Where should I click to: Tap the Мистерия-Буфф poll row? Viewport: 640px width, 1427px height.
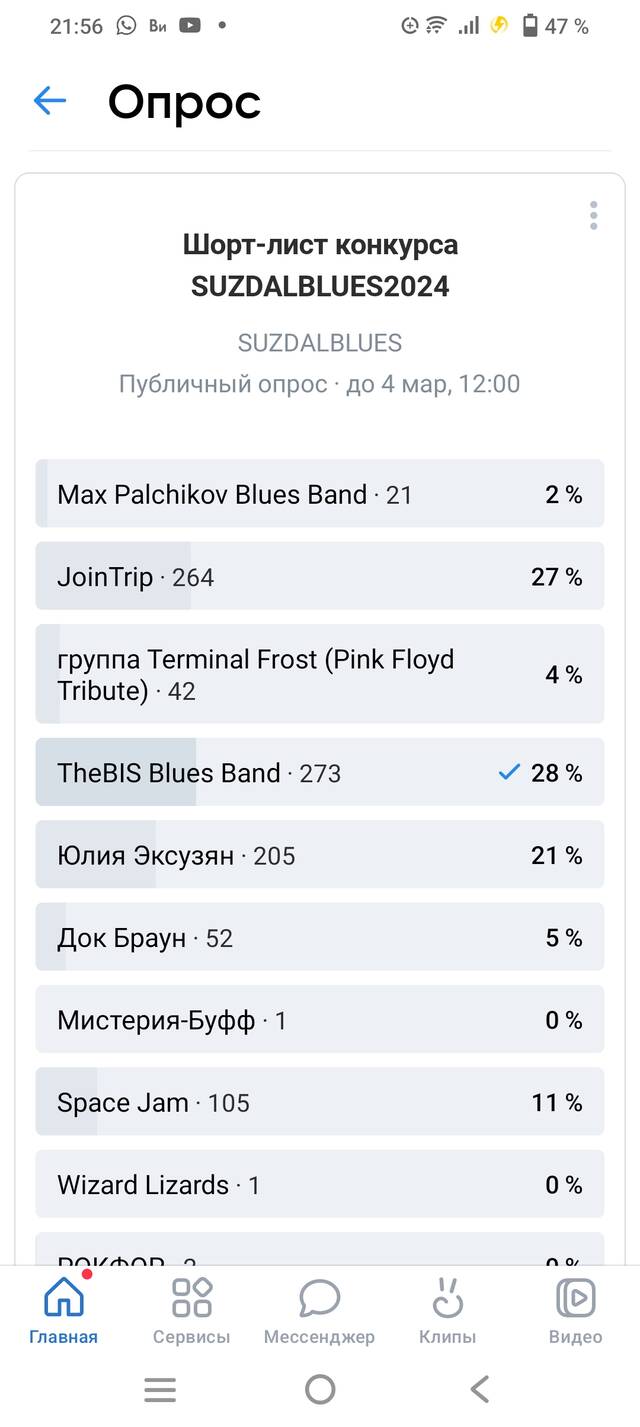coord(320,1020)
